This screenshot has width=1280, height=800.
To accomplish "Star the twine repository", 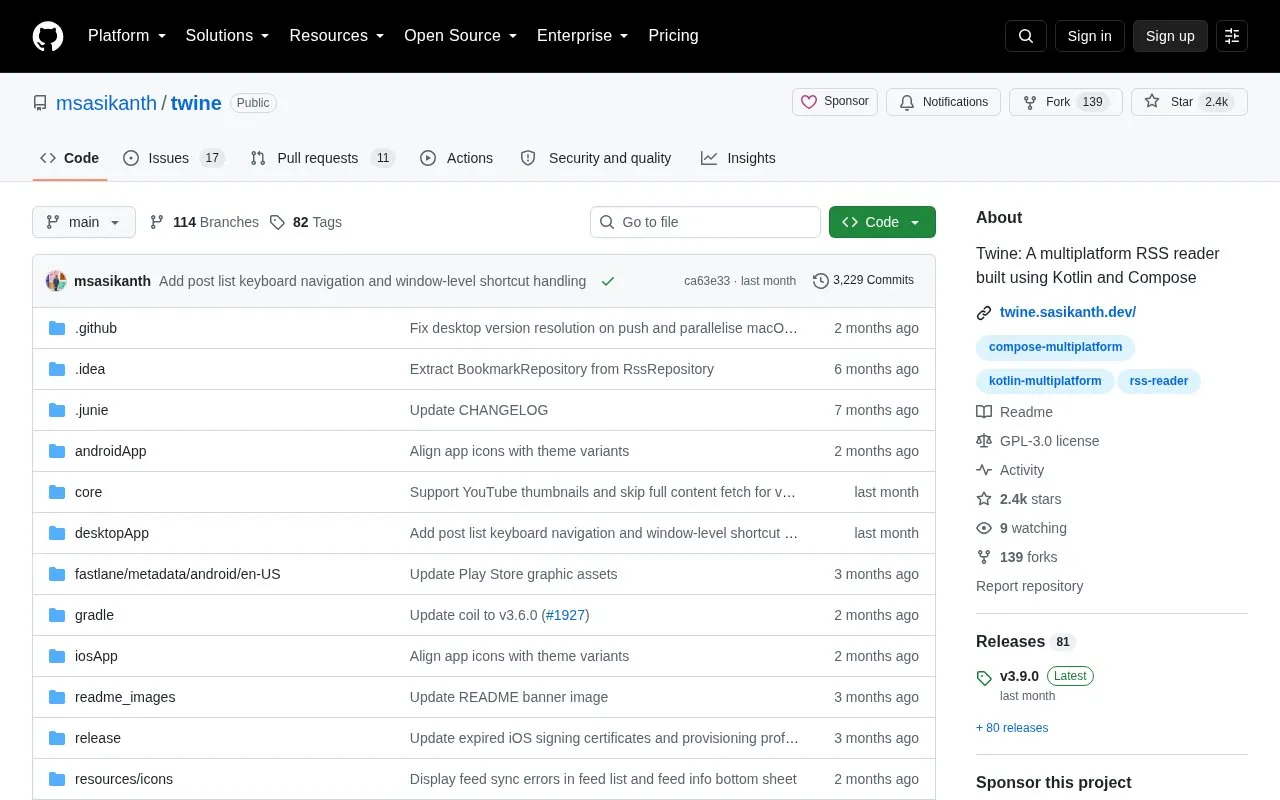I will [1189, 102].
